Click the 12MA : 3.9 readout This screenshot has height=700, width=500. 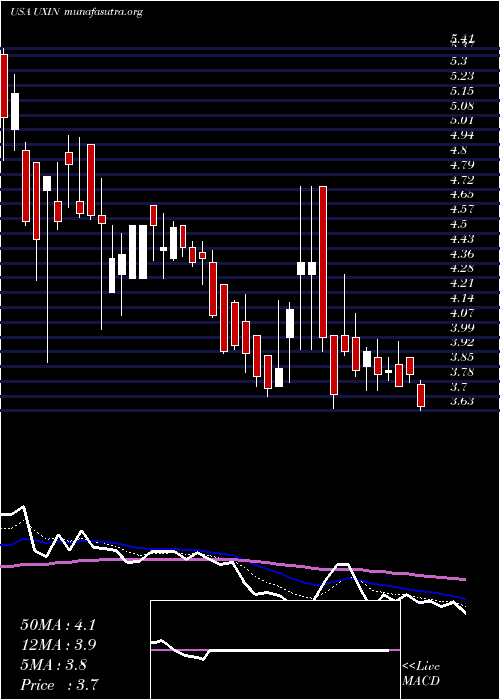[x=58, y=645]
